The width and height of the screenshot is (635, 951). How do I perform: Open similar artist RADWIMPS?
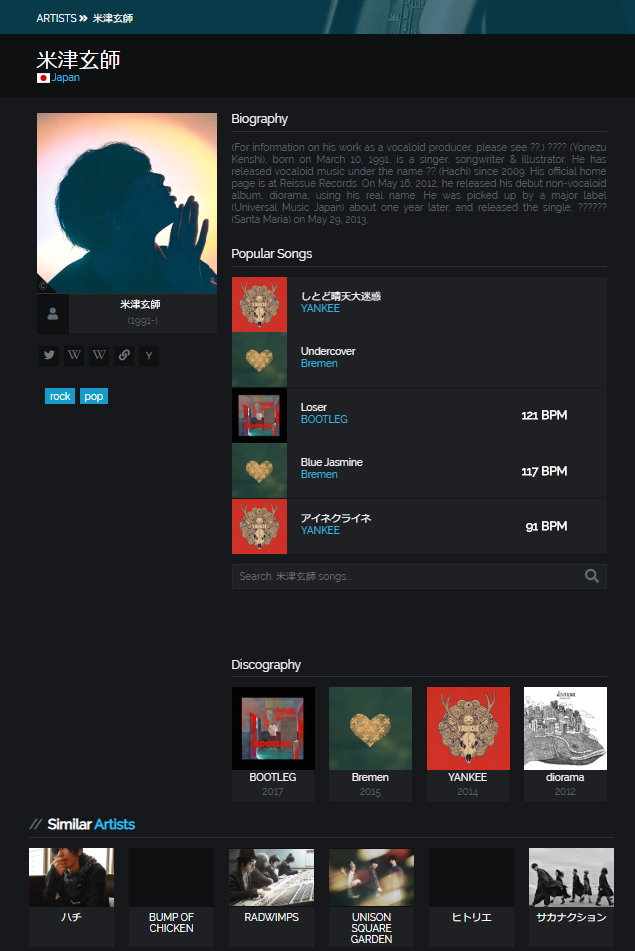(x=272, y=897)
